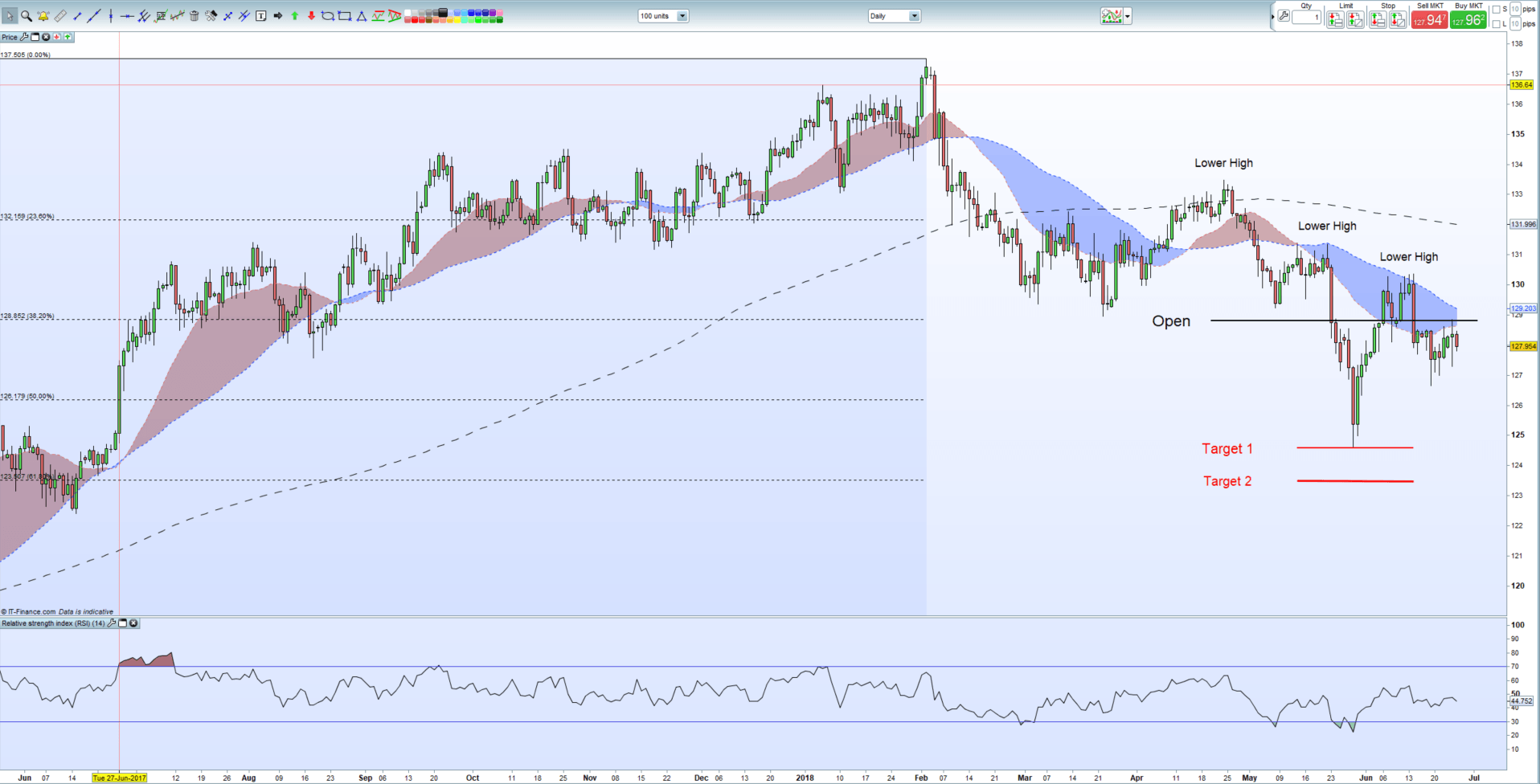Click the S pips value field

(1515, 9)
